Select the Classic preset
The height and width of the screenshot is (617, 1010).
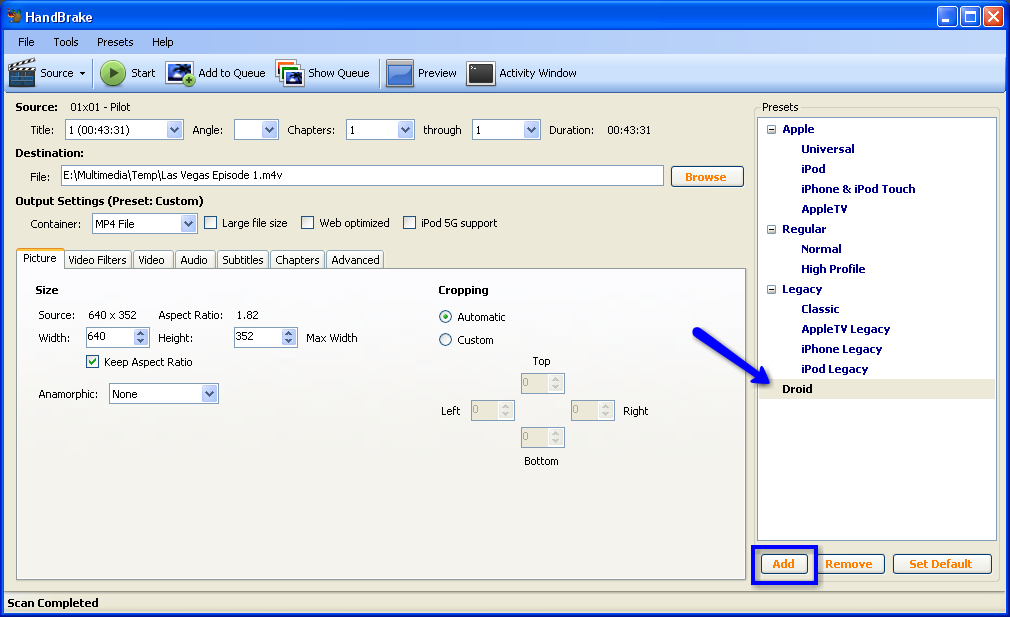coord(820,309)
